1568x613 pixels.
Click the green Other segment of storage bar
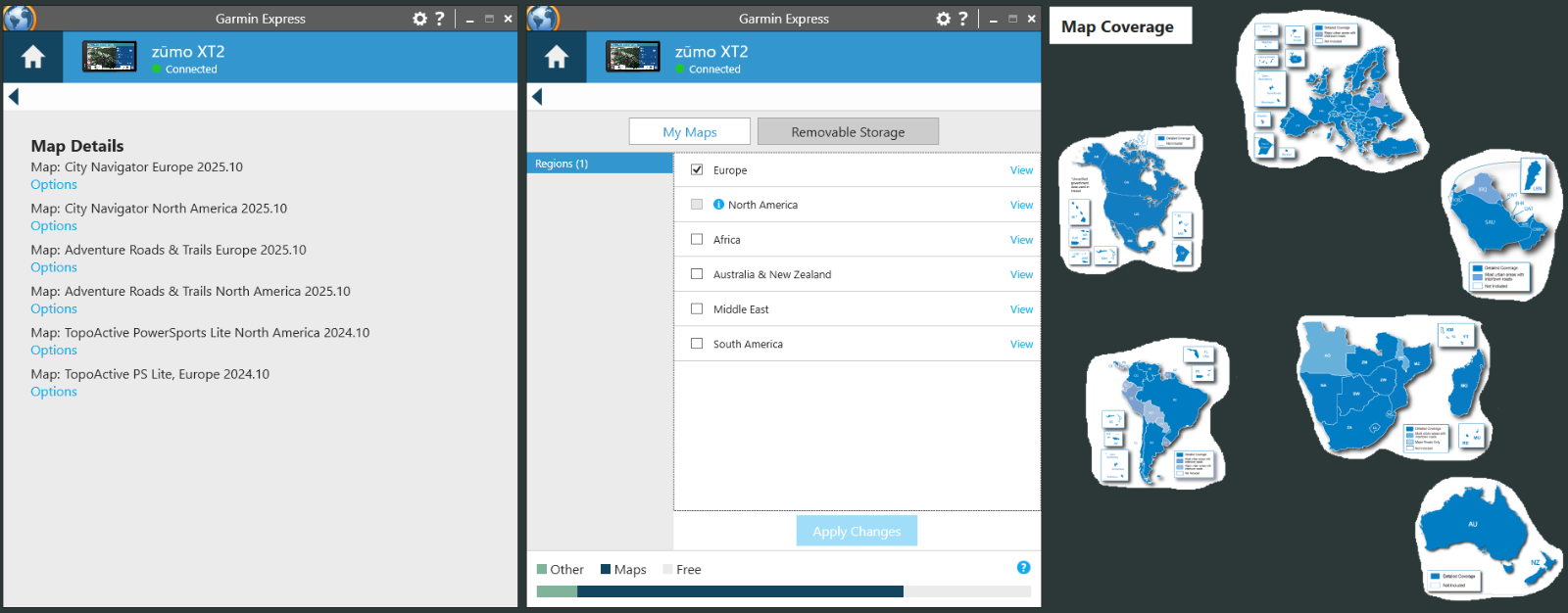coord(557,591)
